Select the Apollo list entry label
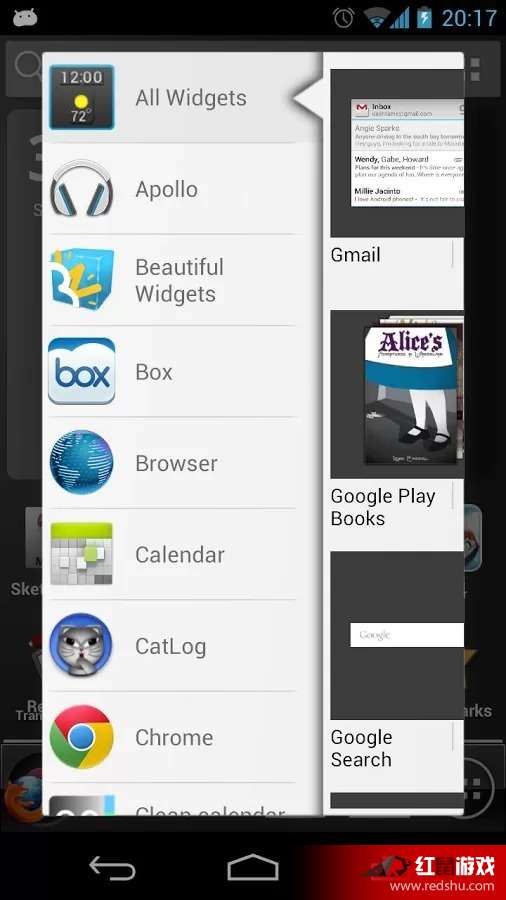This screenshot has height=900, width=506. pyautogui.click(x=166, y=189)
